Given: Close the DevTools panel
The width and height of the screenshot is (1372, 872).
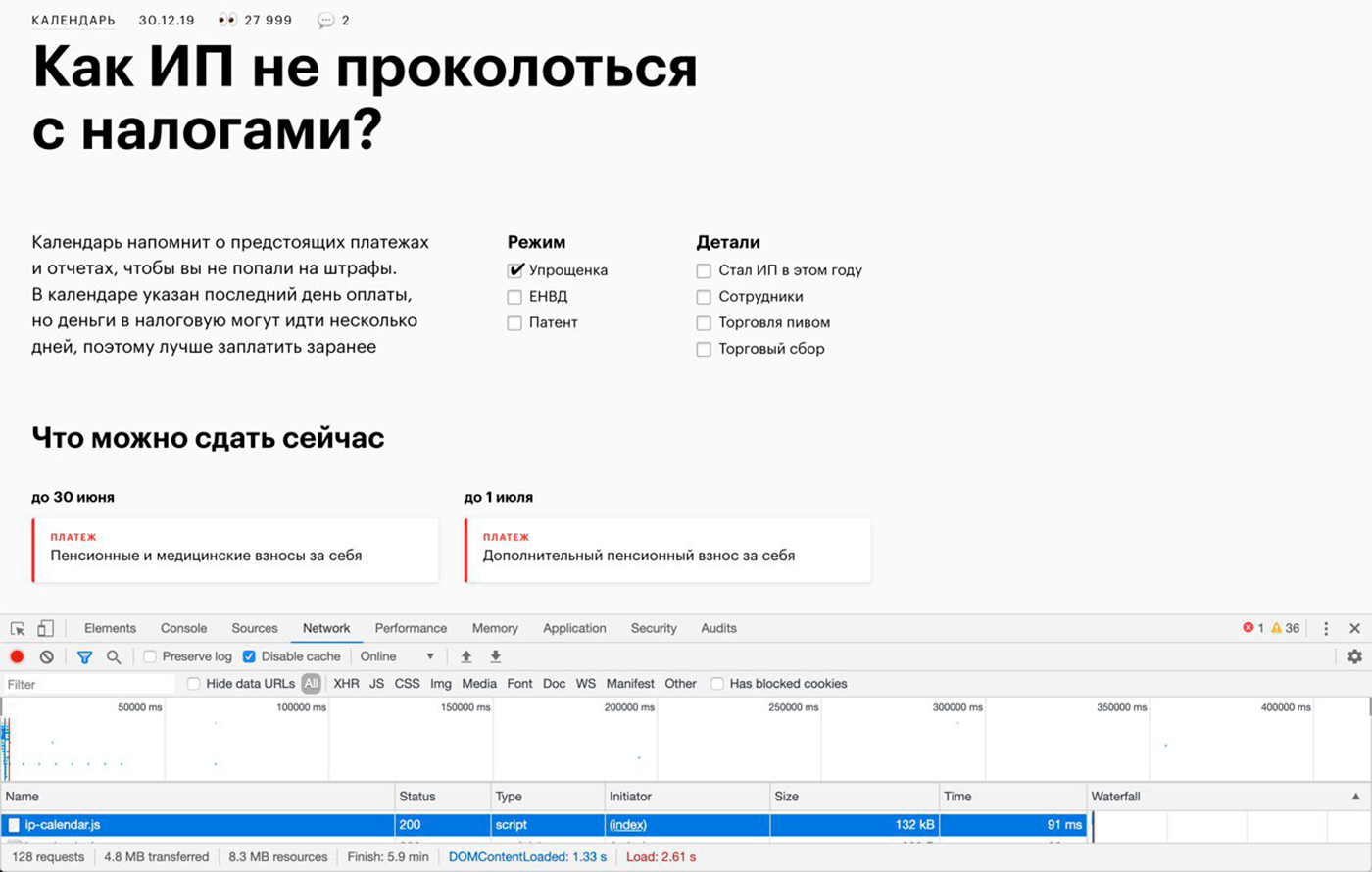Looking at the screenshot, I should [1354, 629].
